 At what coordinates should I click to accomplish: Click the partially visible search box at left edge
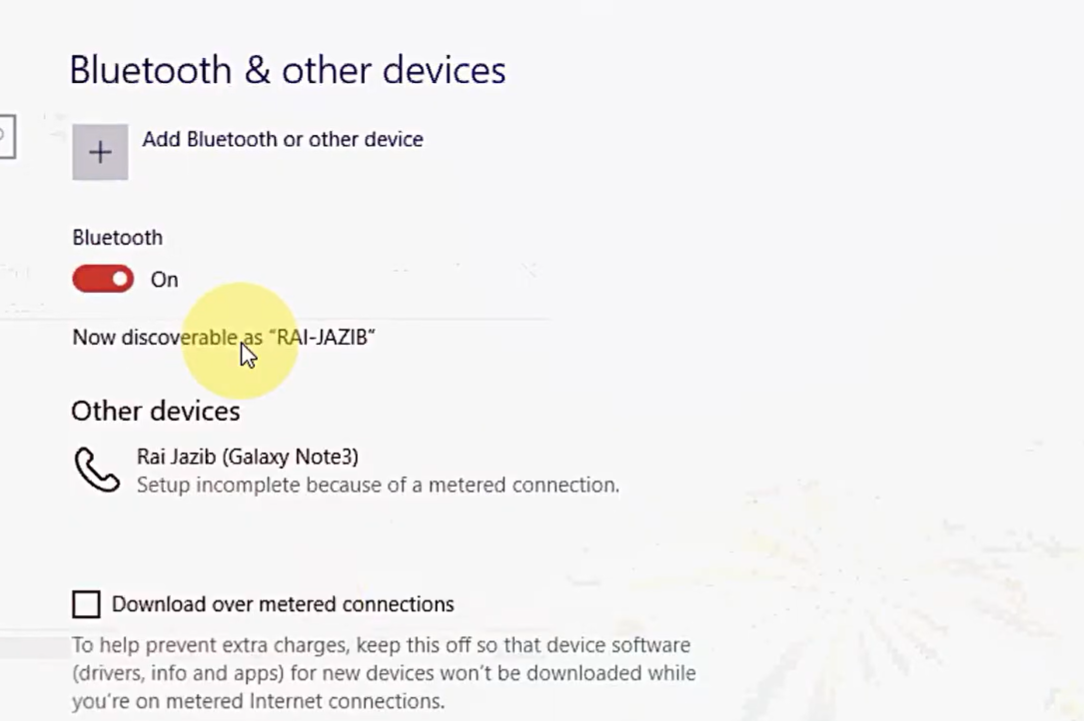click(6, 137)
